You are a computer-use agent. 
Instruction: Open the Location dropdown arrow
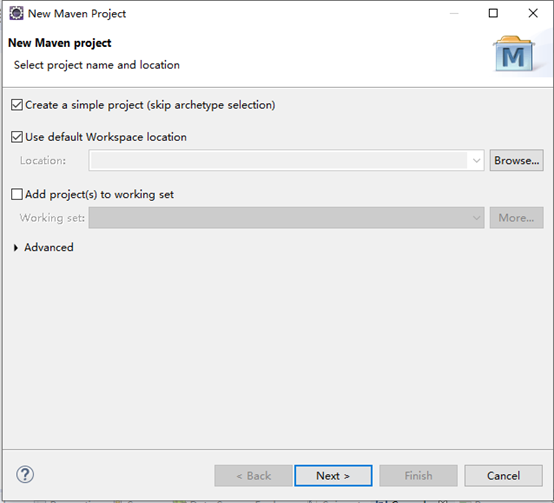click(476, 161)
